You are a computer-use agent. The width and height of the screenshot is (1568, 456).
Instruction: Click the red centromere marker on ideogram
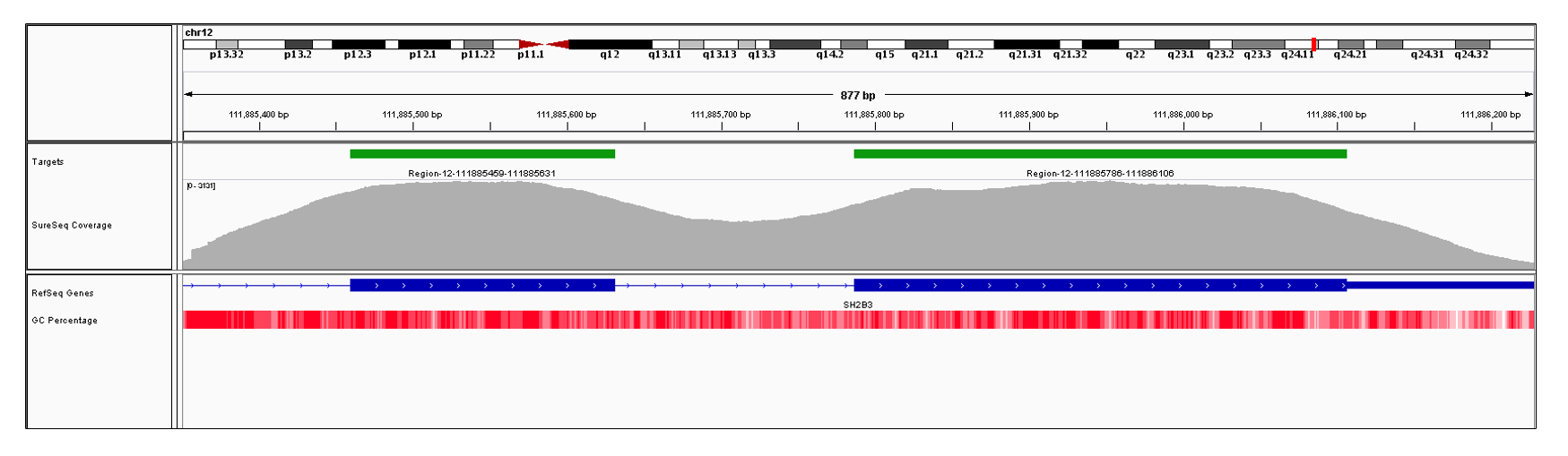(544, 44)
